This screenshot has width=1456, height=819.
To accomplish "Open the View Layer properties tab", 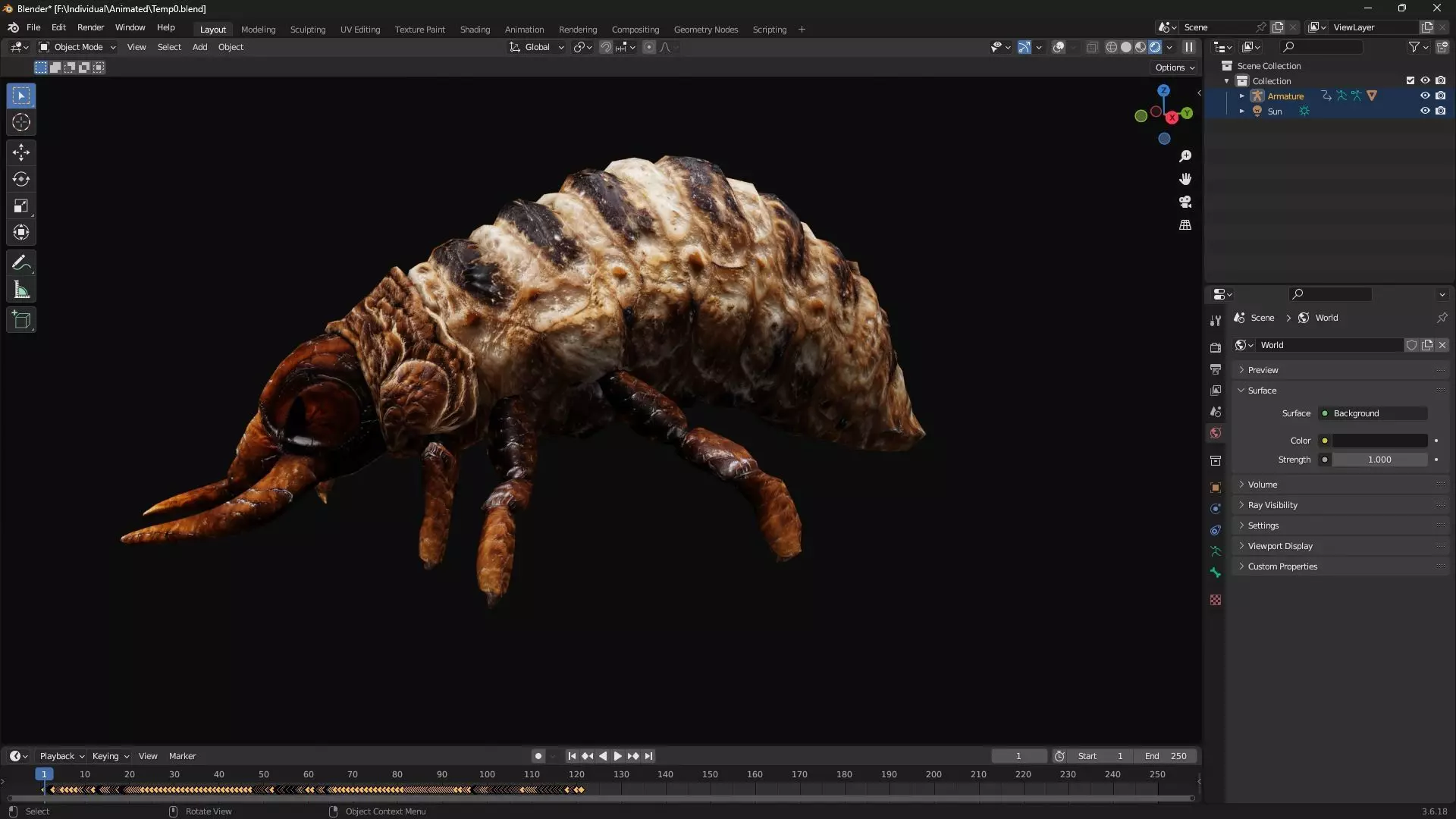I will click(1216, 390).
